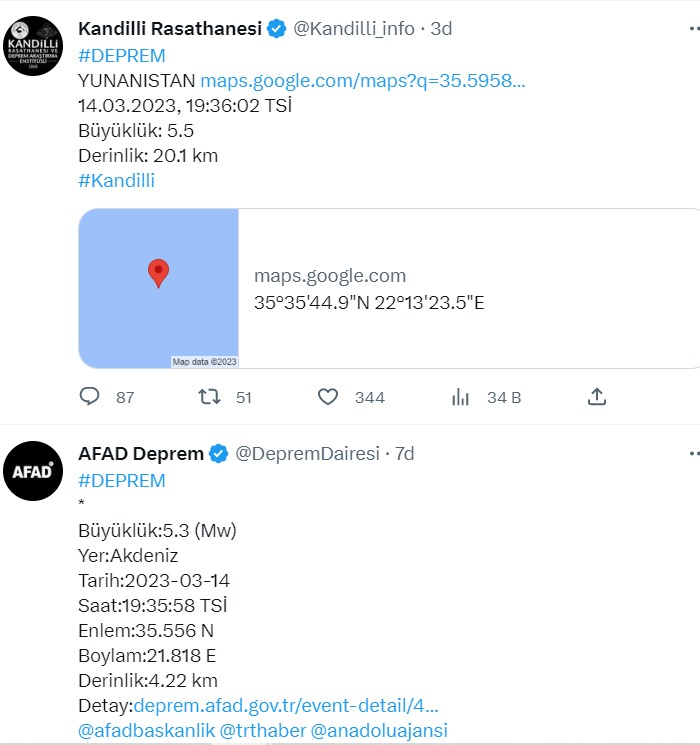Share the Kandilli tweet
Image resolution: width=700 pixels, height=745 pixels.
[x=596, y=397]
